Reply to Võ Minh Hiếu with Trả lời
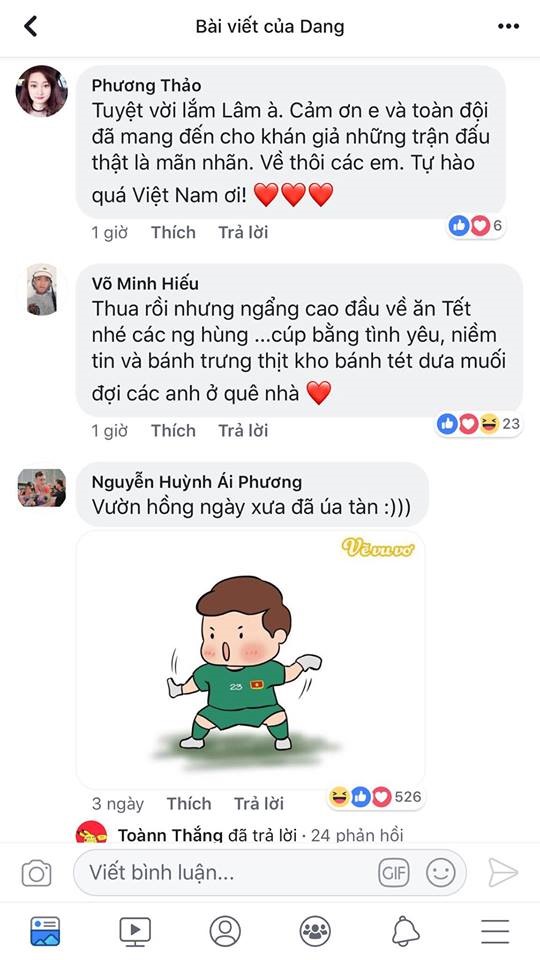 pos(243,431)
